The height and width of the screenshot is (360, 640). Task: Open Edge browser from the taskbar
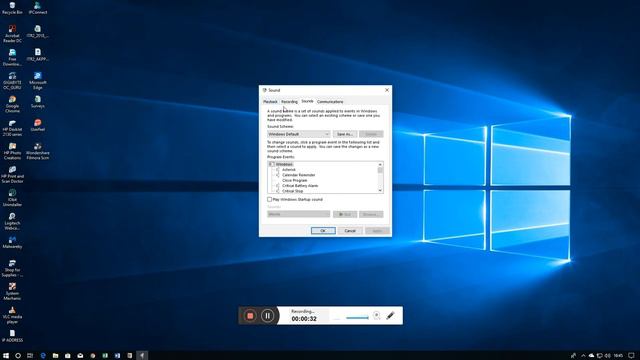pos(43,356)
